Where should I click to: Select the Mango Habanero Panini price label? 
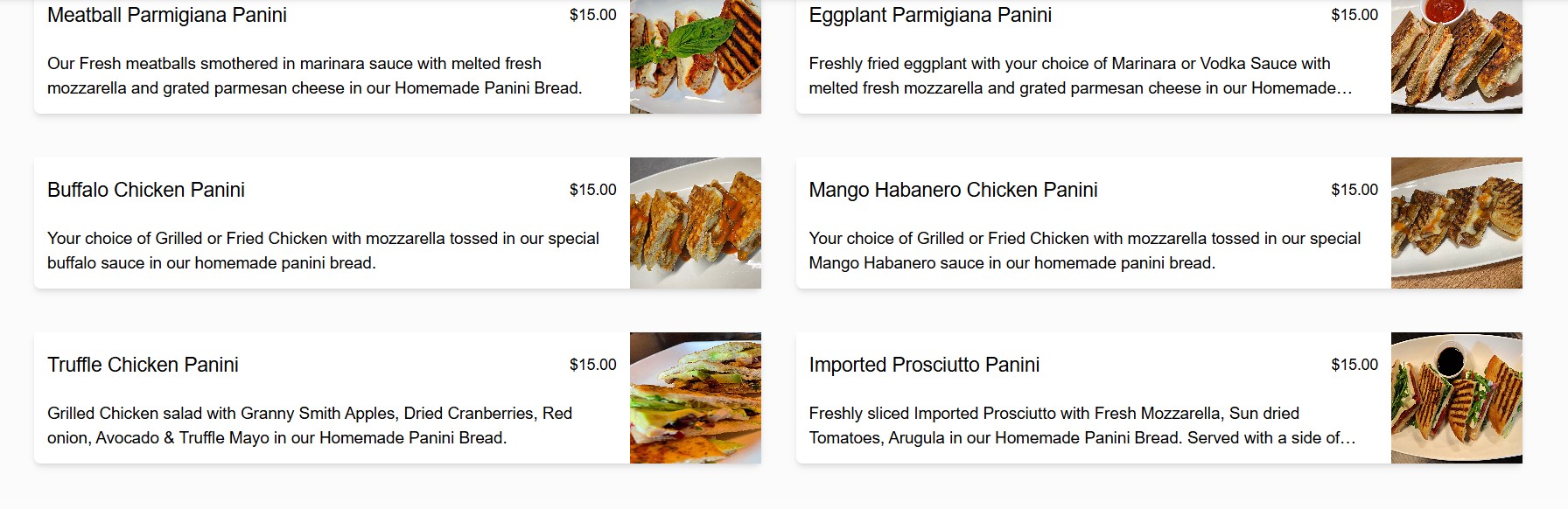pyautogui.click(x=1354, y=190)
